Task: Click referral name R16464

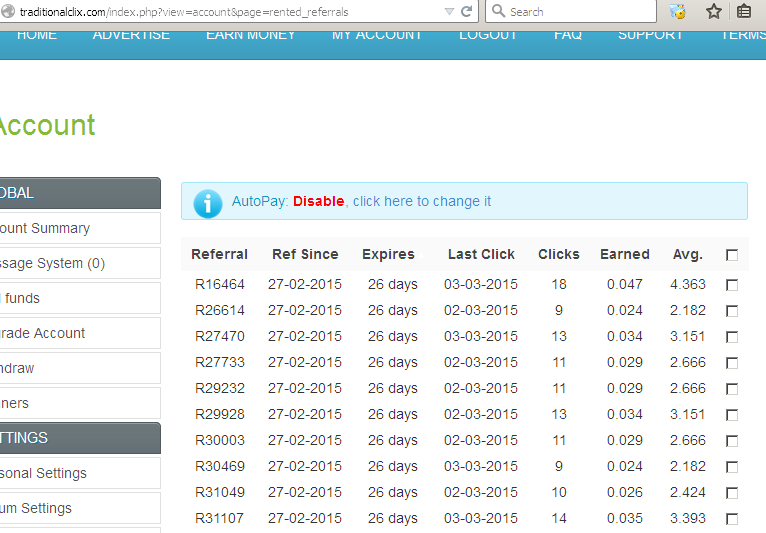Action: (x=219, y=284)
